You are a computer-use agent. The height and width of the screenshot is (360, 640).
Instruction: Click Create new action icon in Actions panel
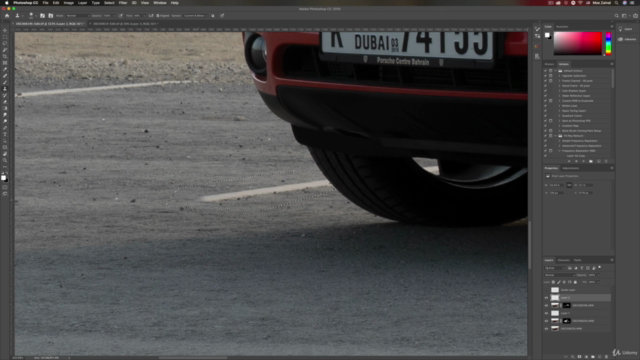click(x=599, y=161)
